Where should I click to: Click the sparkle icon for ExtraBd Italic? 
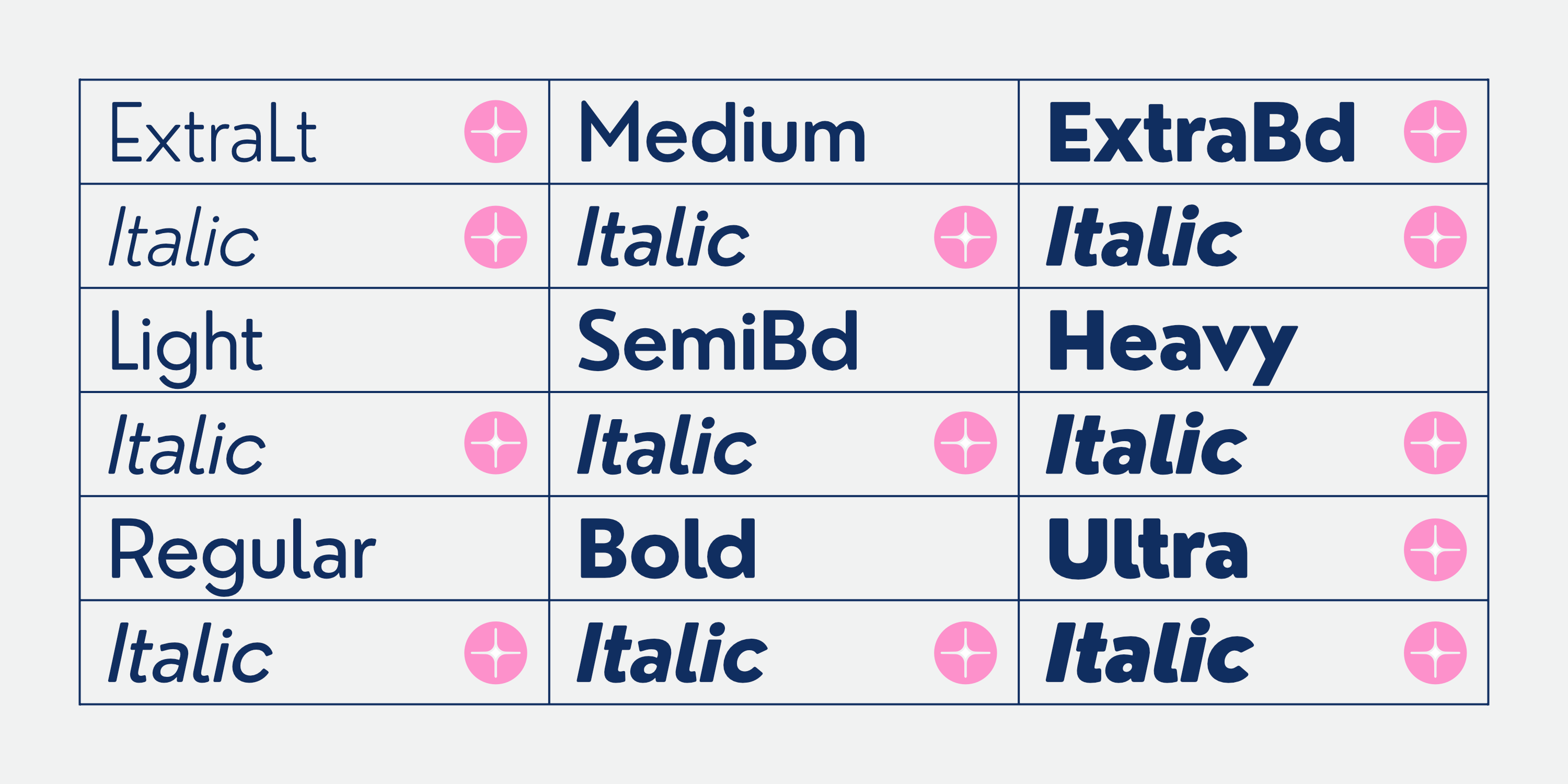click(x=1435, y=237)
